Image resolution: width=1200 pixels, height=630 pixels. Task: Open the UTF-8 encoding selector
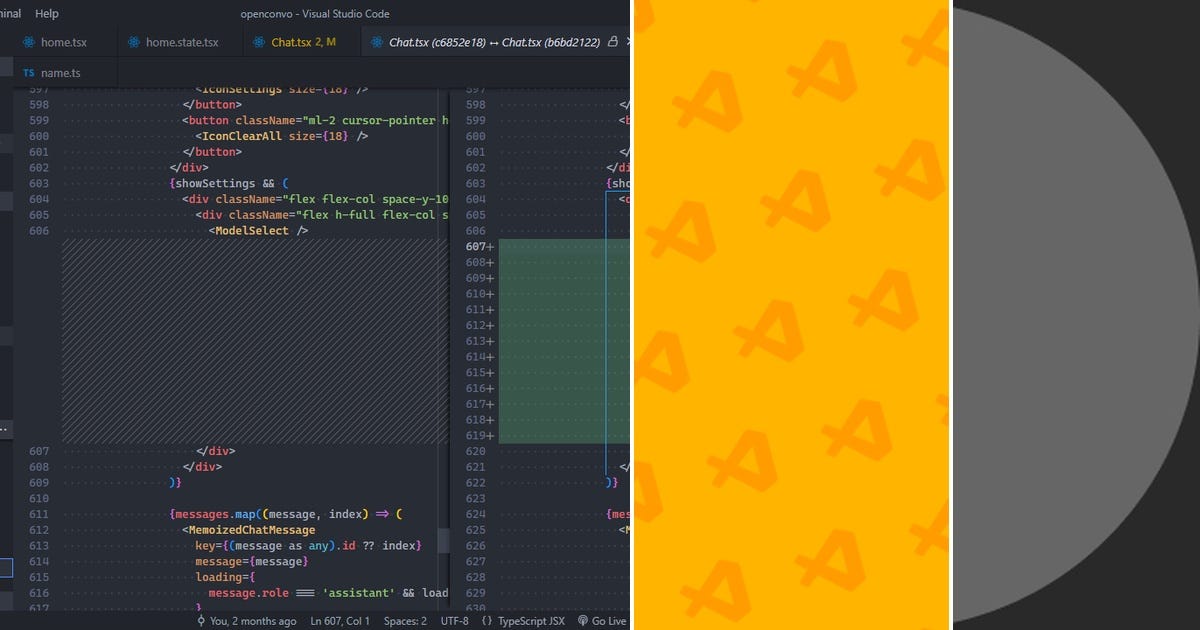pos(455,621)
